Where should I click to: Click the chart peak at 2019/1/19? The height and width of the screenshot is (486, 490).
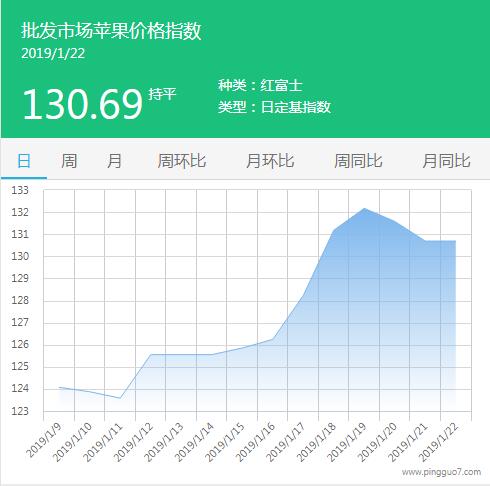(364, 208)
